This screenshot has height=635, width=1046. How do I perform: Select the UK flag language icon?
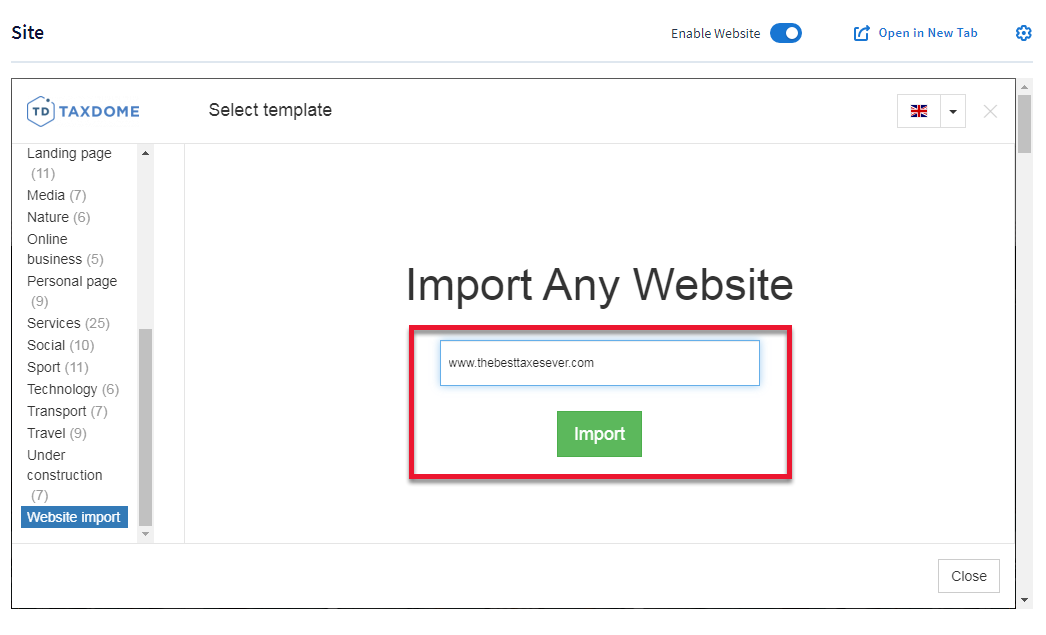coord(919,111)
